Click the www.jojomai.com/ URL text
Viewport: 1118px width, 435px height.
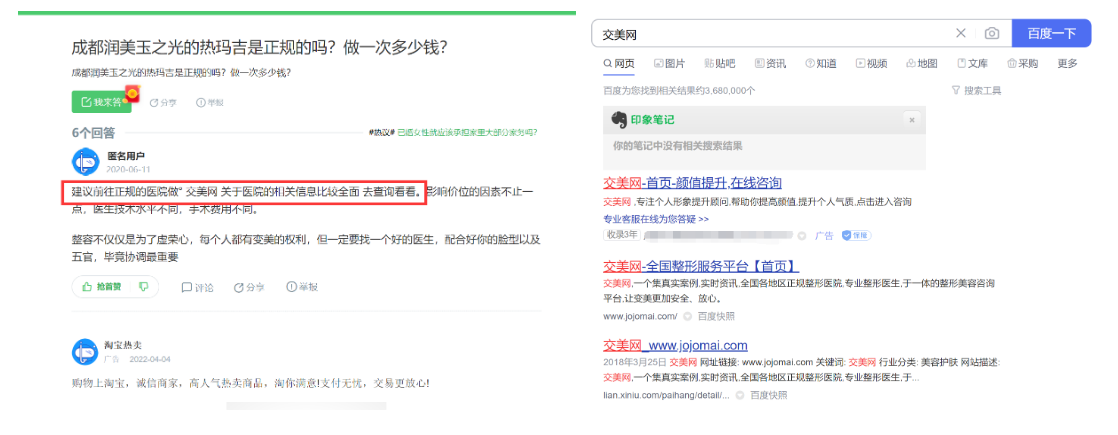(640, 316)
